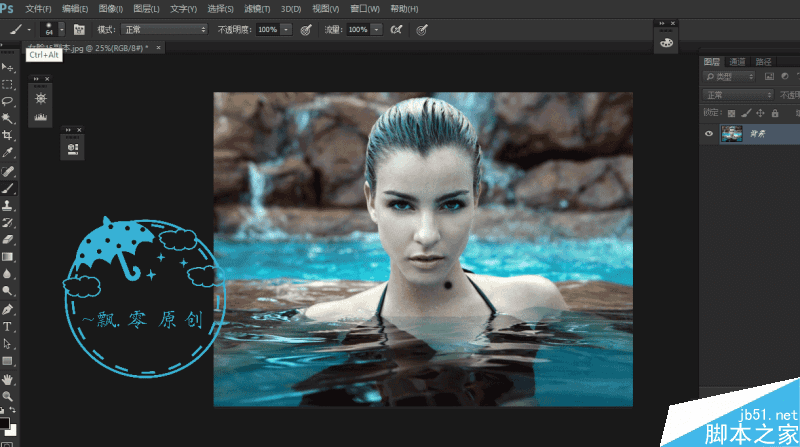Select the Move tool
800x447 pixels.
point(7,67)
